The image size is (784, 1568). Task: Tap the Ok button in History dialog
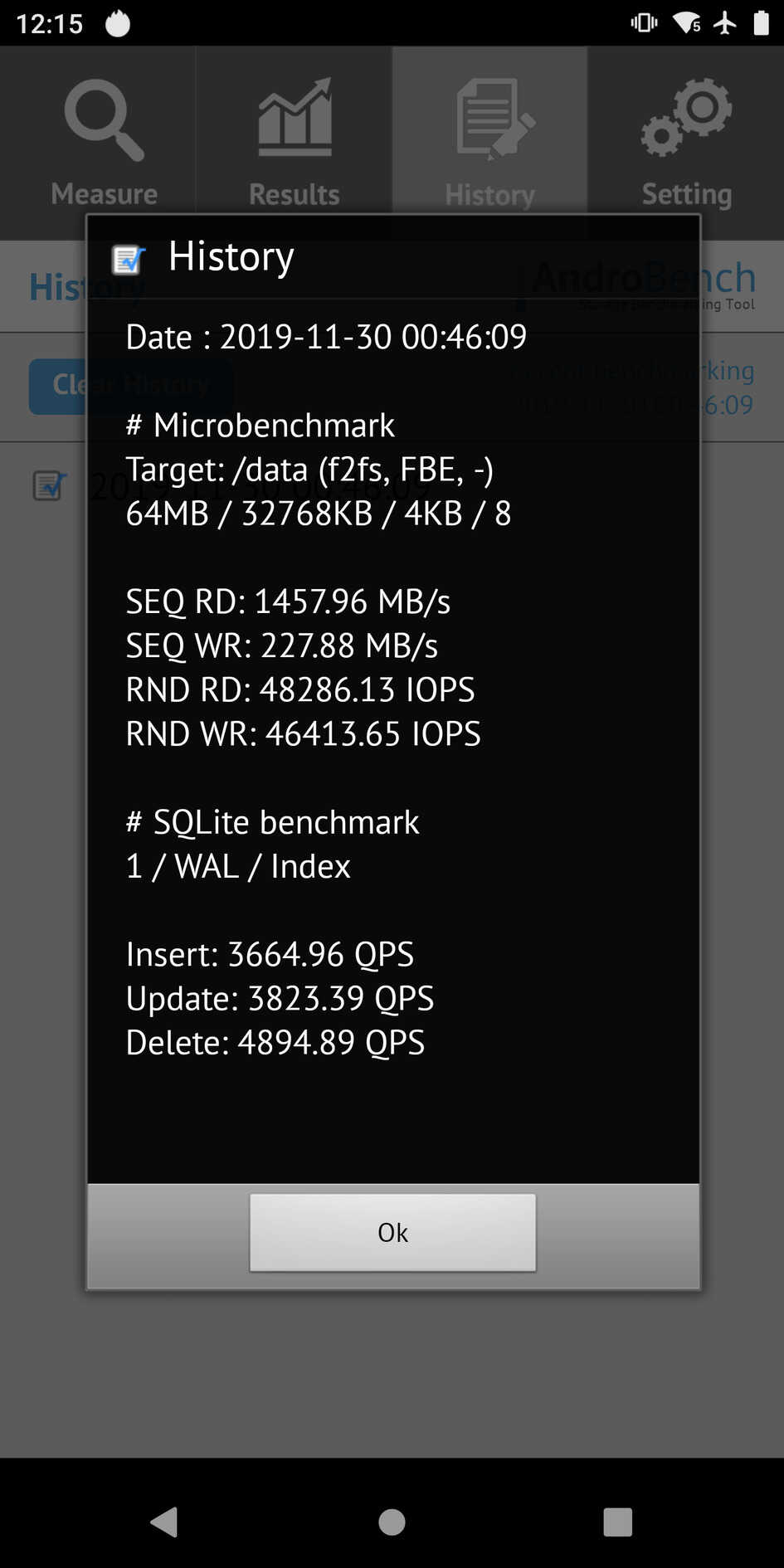pyautogui.click(x=392, y=1232)
